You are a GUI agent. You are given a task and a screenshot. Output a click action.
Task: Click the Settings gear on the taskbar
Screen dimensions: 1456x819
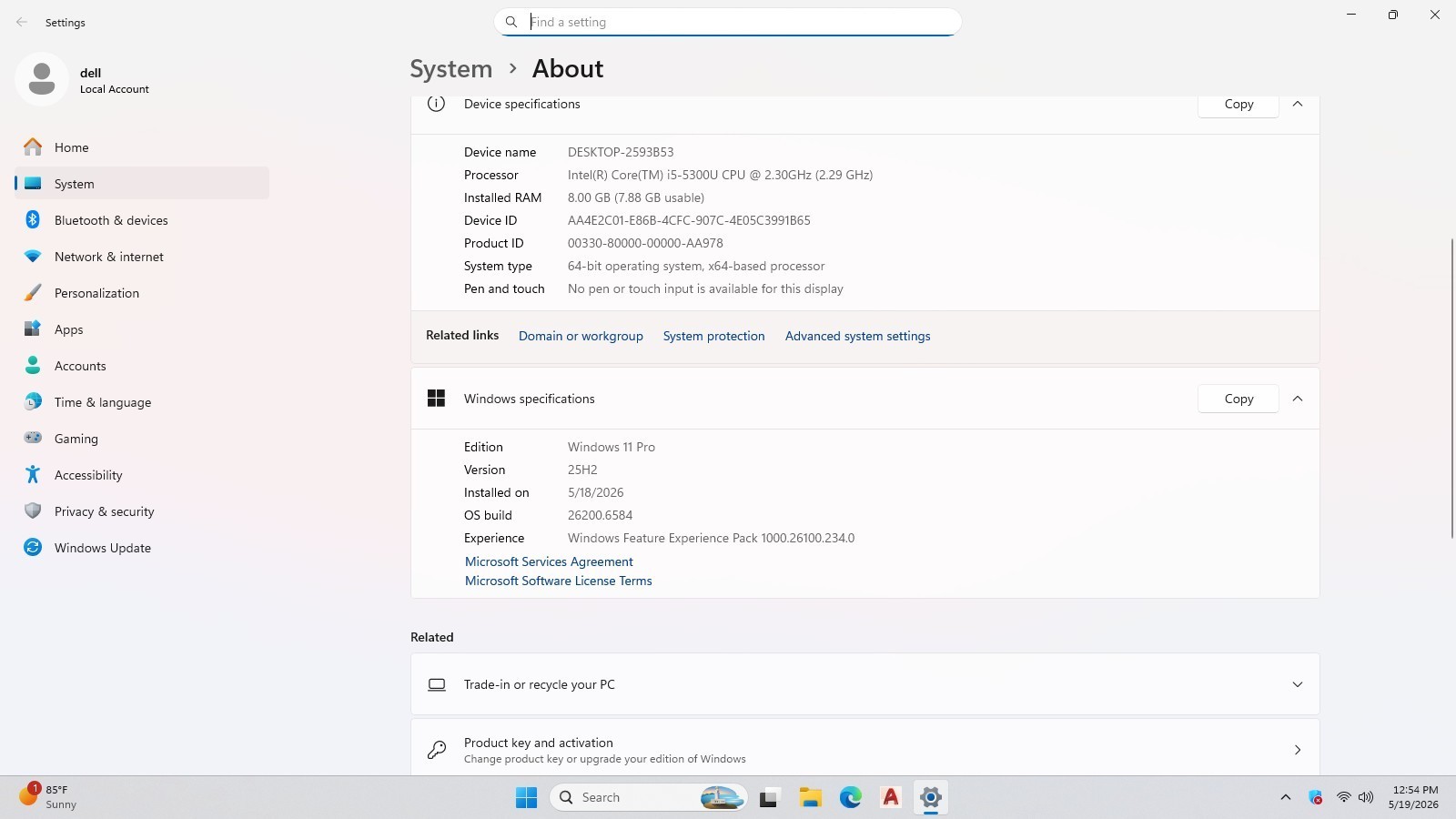point(930,797)
